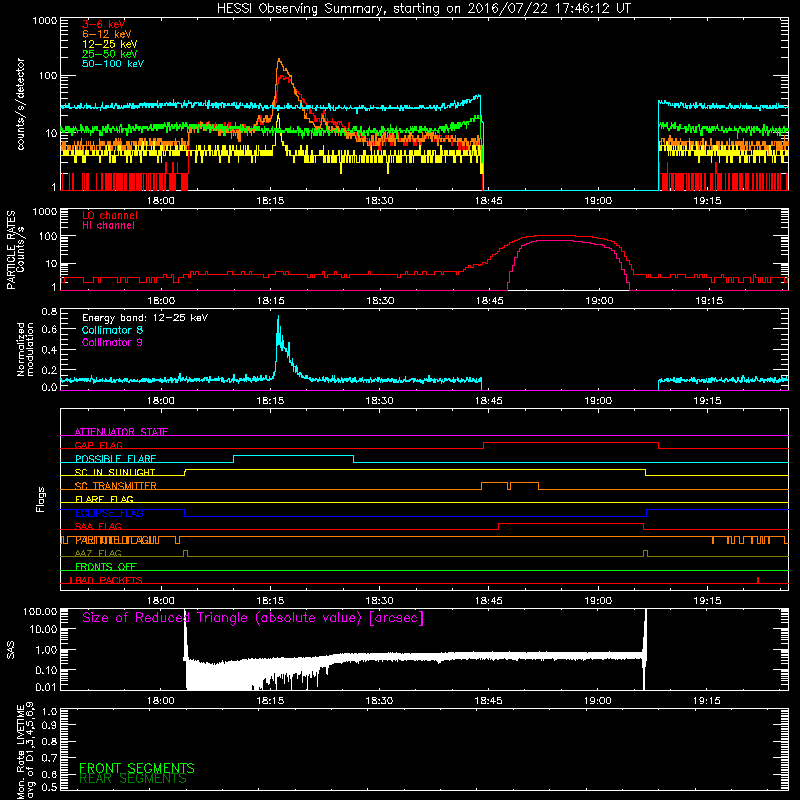Viewport: 800px width, 800px height.
Task: Select the SC TRANSMITTER flag label
Action: click(x=116, y=486)
